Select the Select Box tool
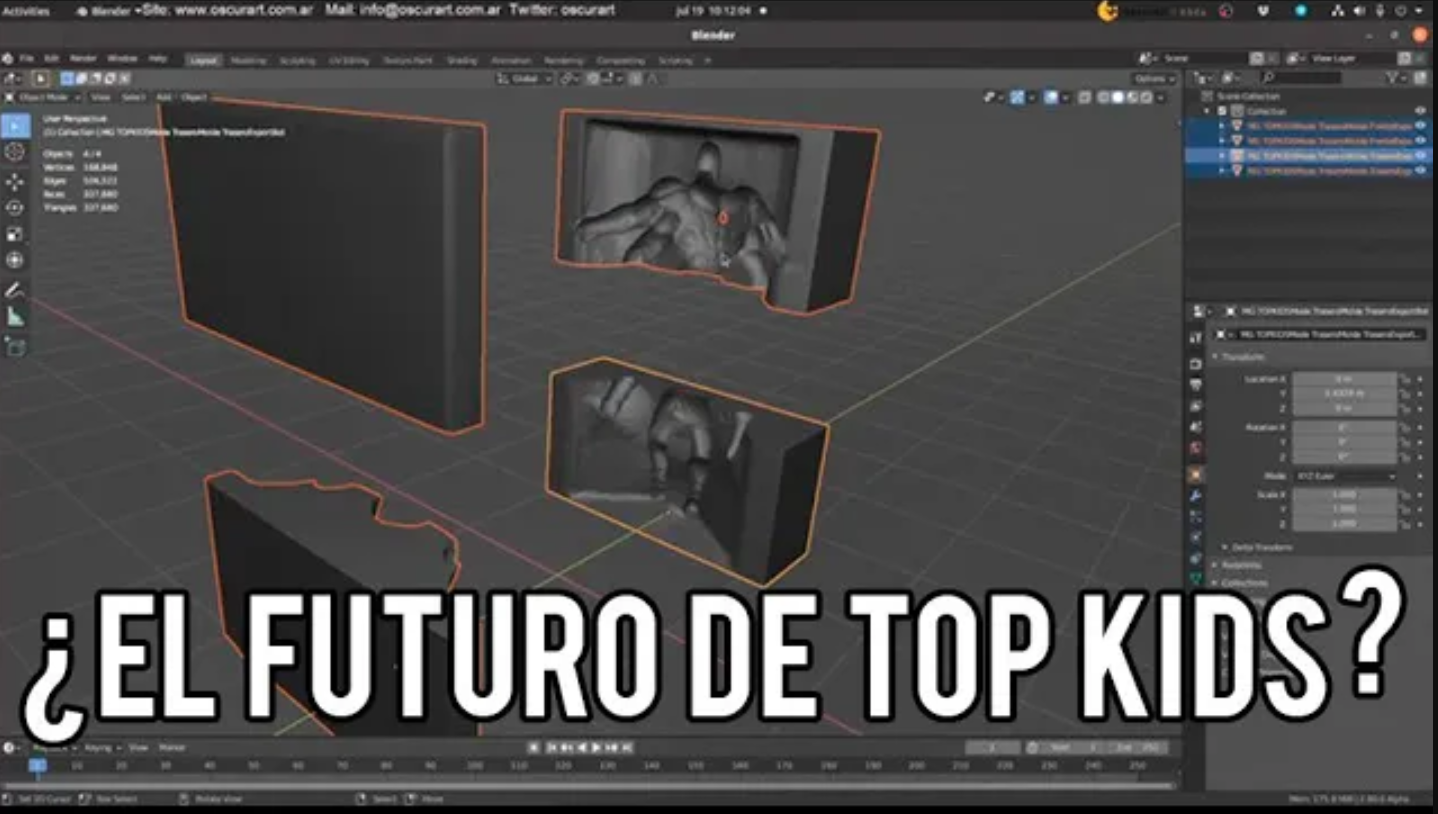 tap(15, 125)
